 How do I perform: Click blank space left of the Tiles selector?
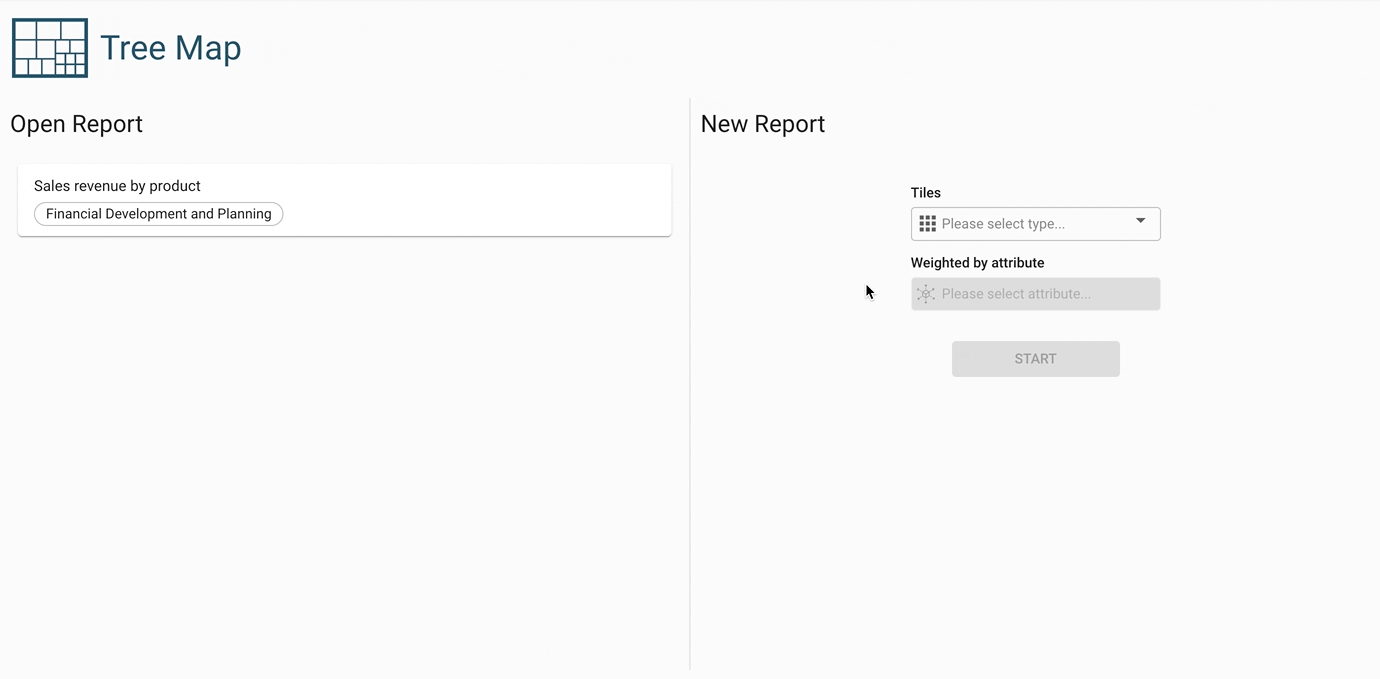pos(800,224)
